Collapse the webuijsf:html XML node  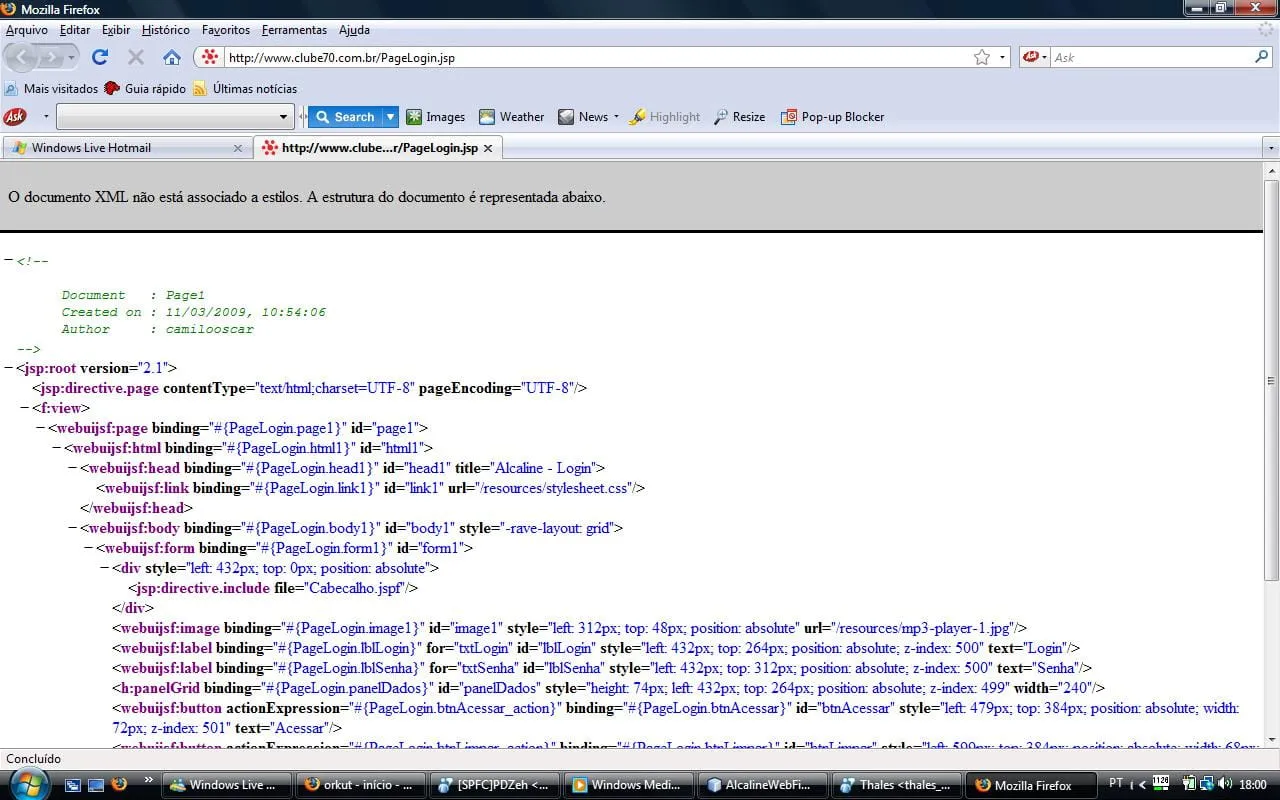tap(57, 448)
